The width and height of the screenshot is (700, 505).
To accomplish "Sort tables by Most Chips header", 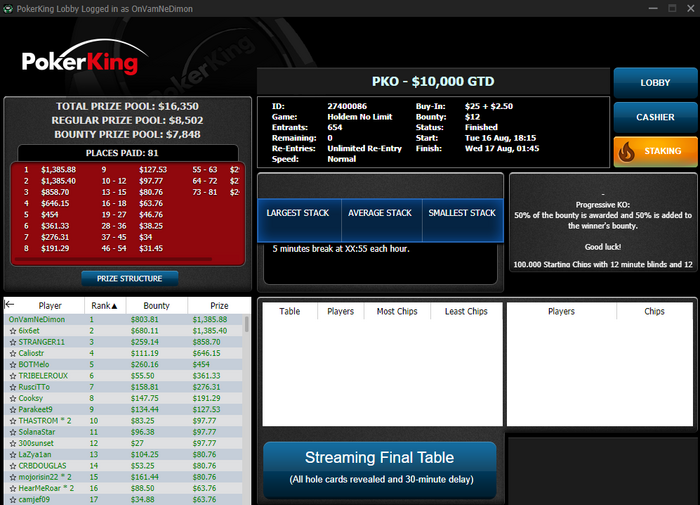I will (397, 311).
